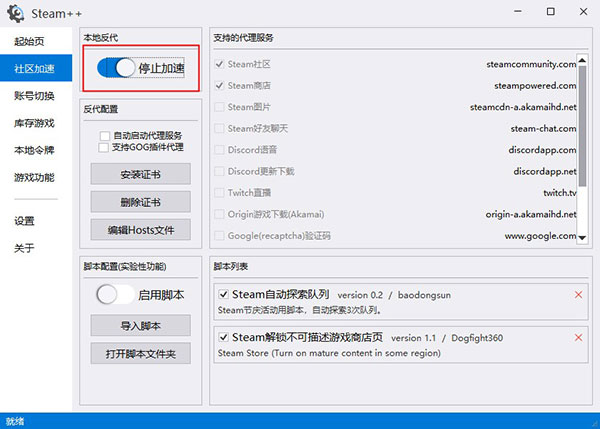
Task: Click the steam-chat.com domain text
Action: point(543,128)
